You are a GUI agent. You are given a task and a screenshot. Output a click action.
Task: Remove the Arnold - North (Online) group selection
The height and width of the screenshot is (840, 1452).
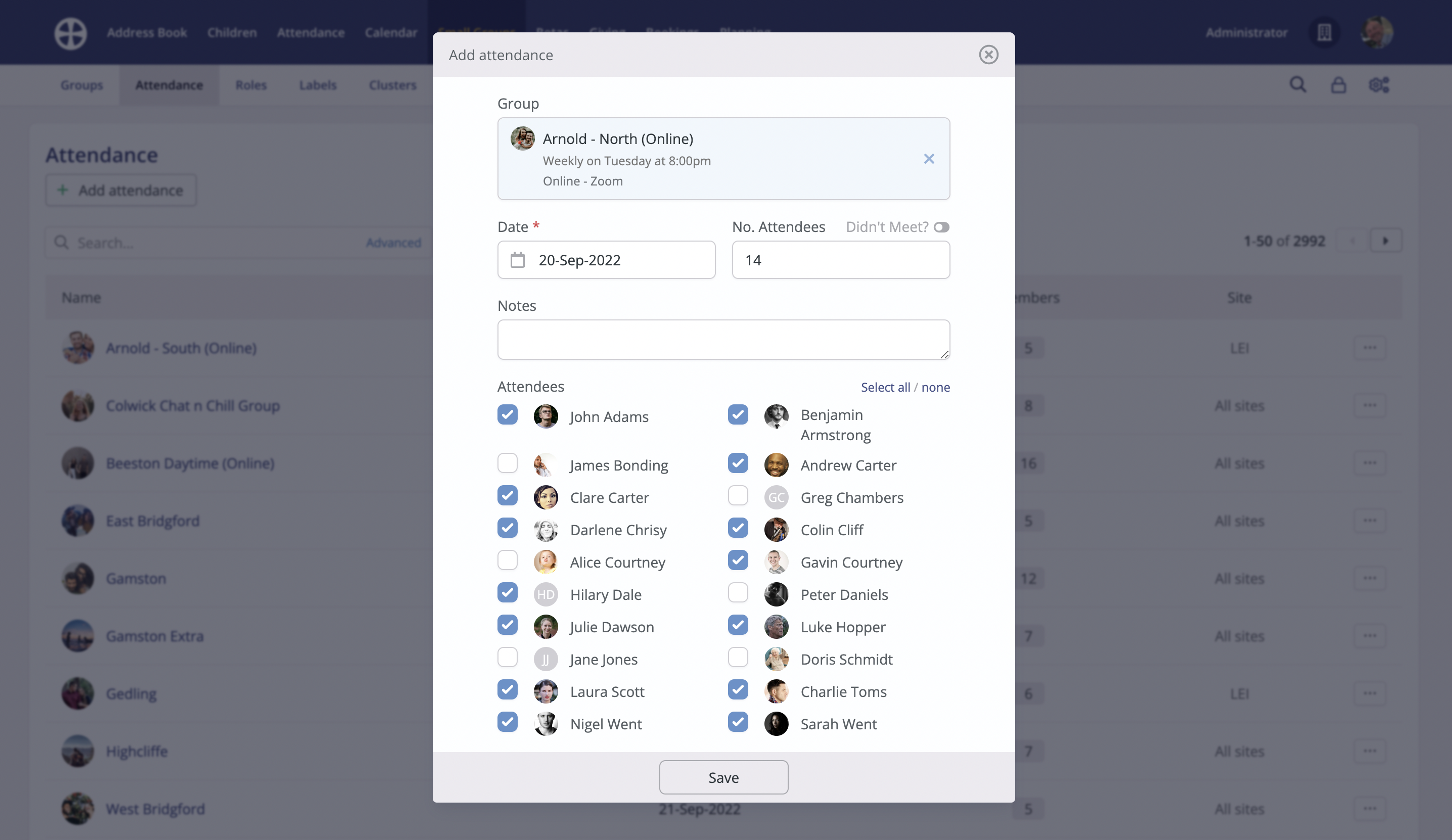point(929,159)
